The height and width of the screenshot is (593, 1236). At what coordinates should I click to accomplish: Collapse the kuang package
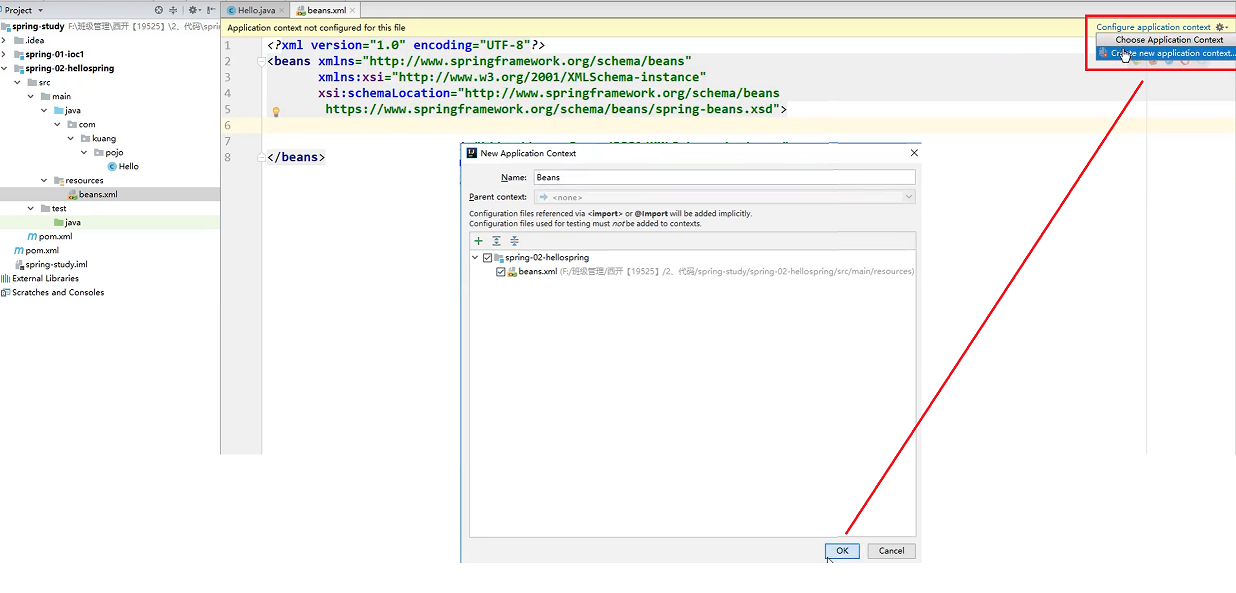point(71,138)
